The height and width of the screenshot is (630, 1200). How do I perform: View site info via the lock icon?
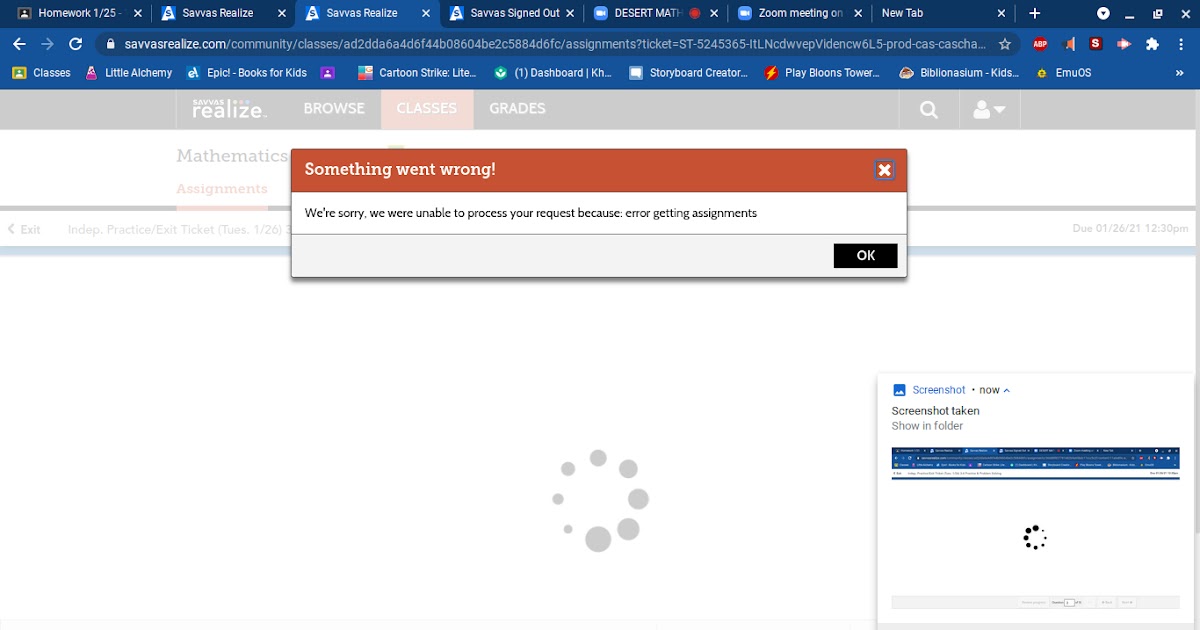click(x=110, y=44)
